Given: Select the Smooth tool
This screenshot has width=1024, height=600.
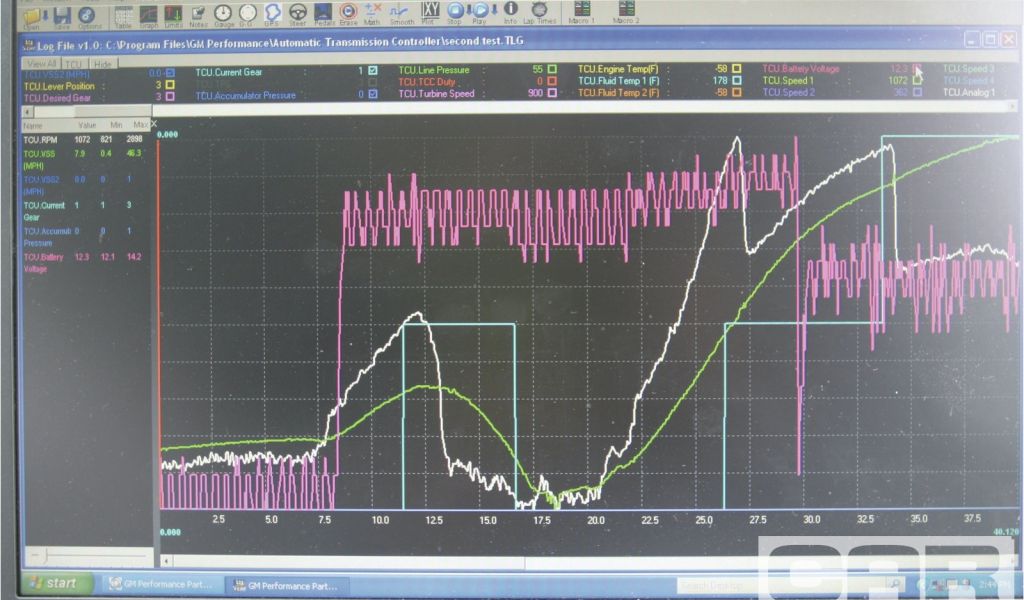Looking at the screenshot, I should coord(401,13).
